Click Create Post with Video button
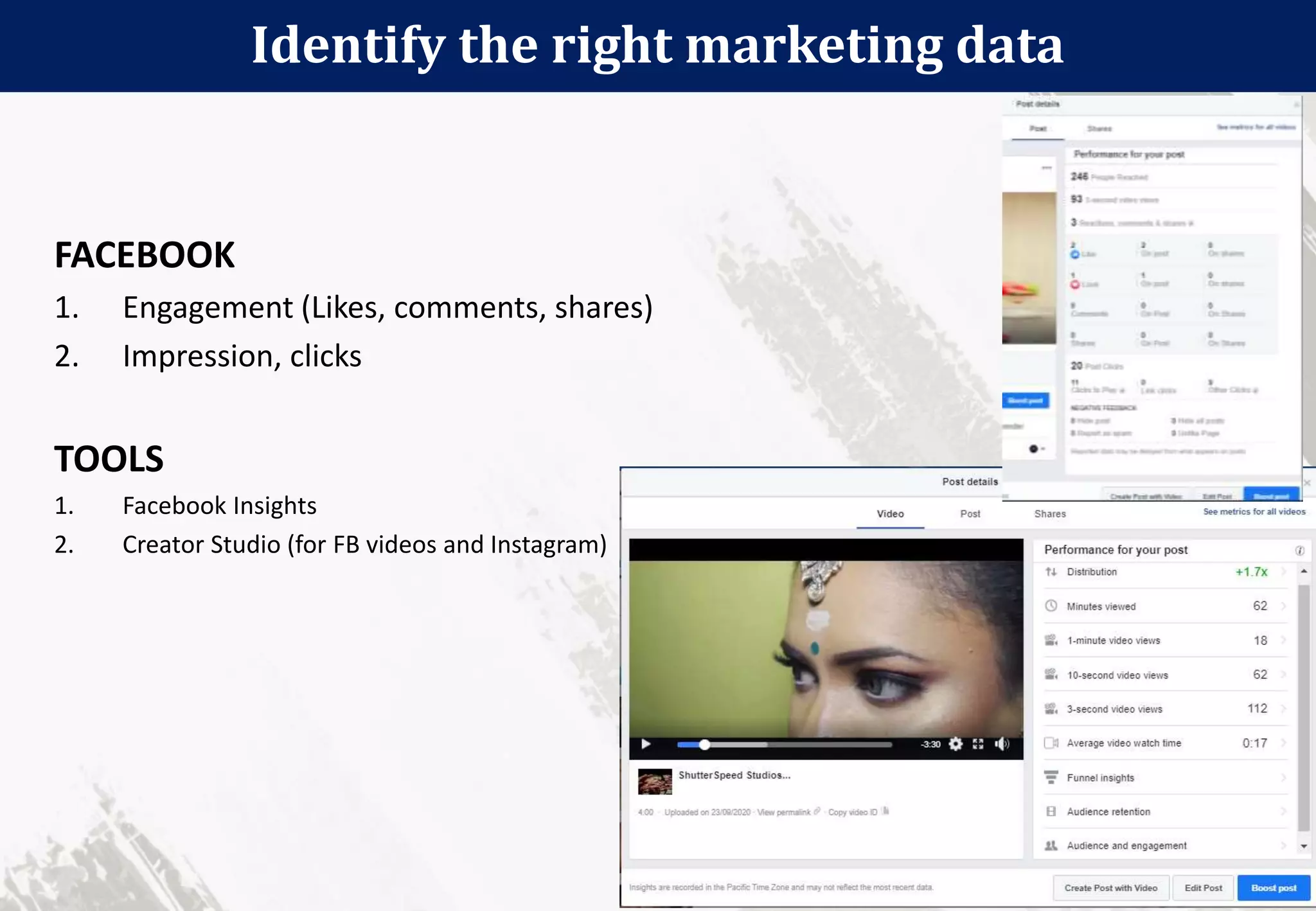The width and height of the screenshot is (1316, 911). point(1110,888)
